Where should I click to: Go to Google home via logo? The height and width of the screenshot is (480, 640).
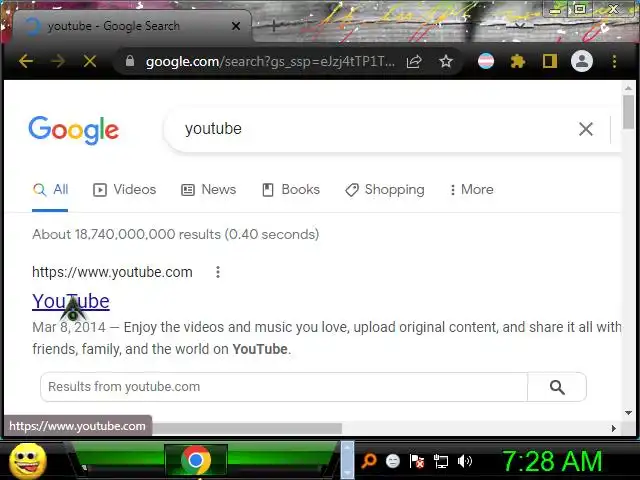(73, 130)
